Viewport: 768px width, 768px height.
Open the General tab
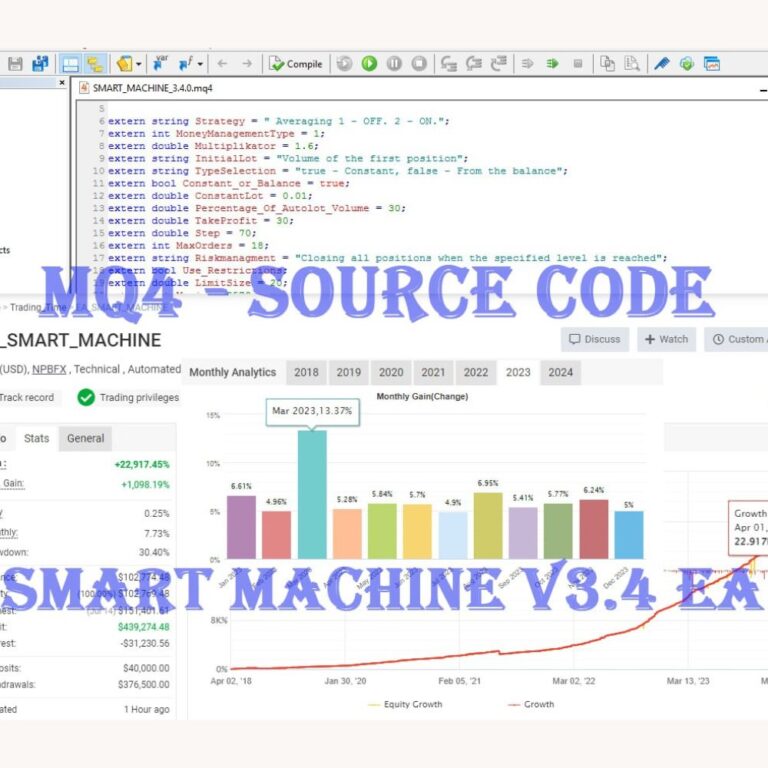point(86,438)
